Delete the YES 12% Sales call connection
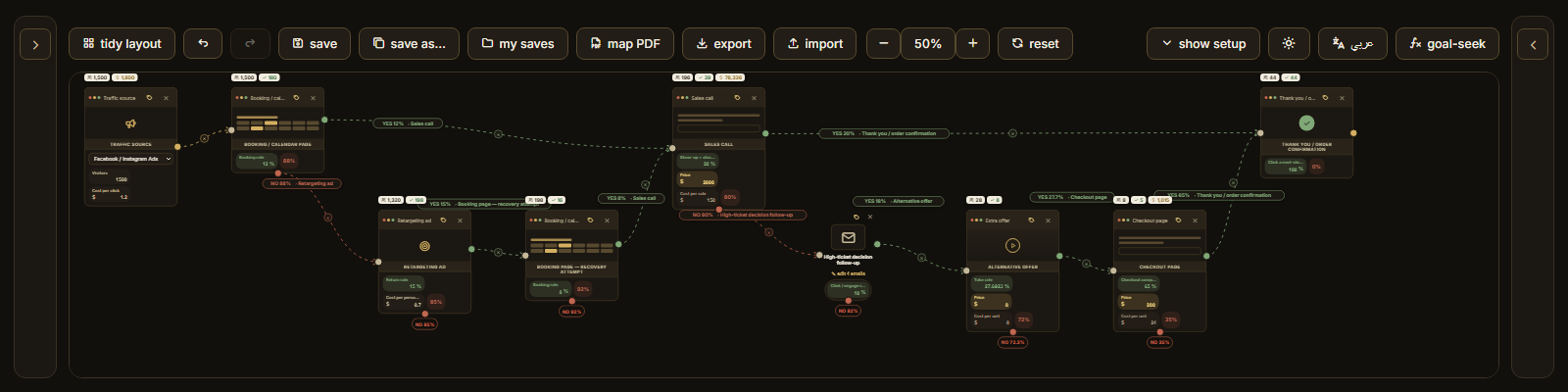Image resolution: width=1568 pixels, height=392 pixels. 498,134
